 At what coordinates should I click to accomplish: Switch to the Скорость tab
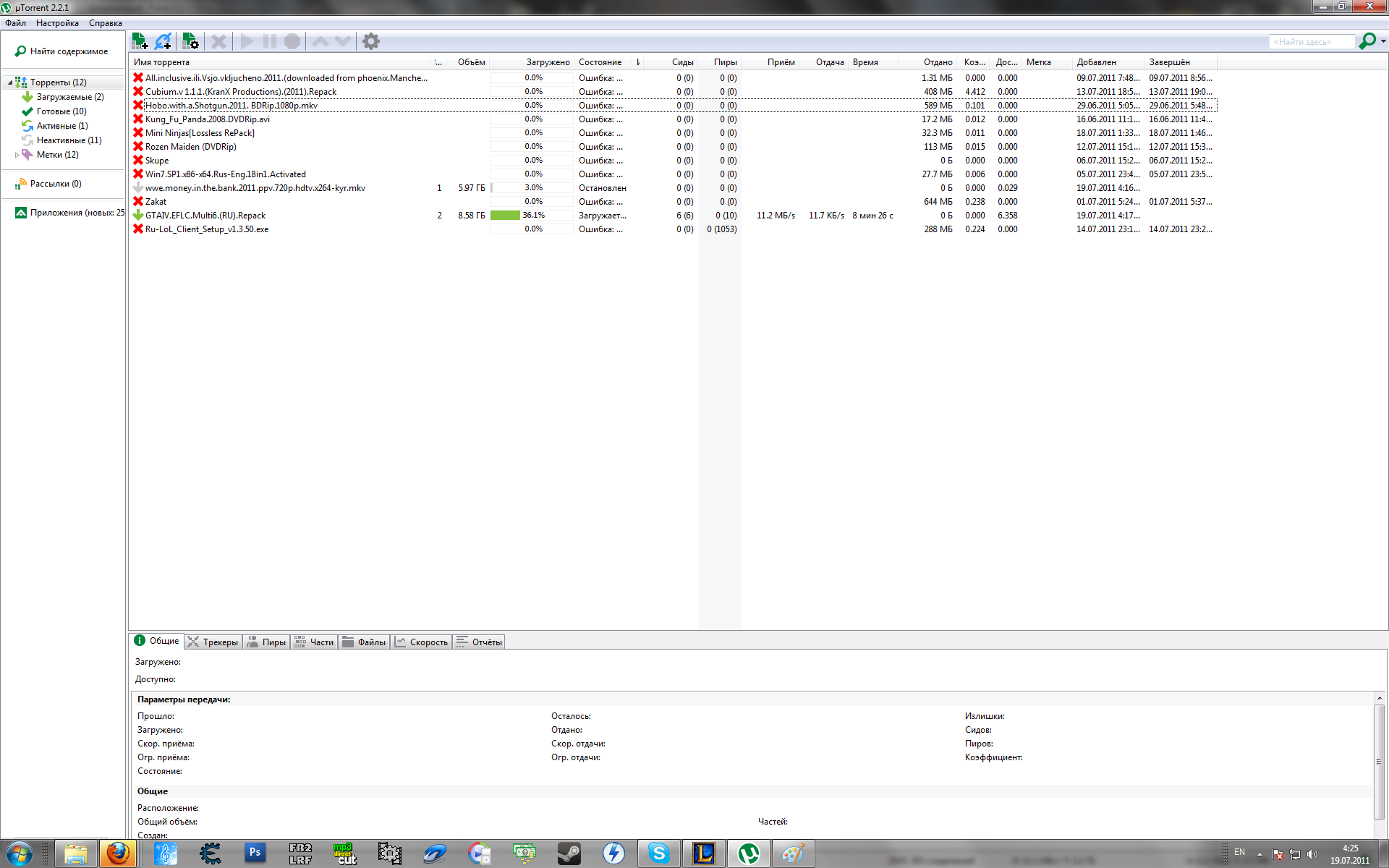click(422, 642)
